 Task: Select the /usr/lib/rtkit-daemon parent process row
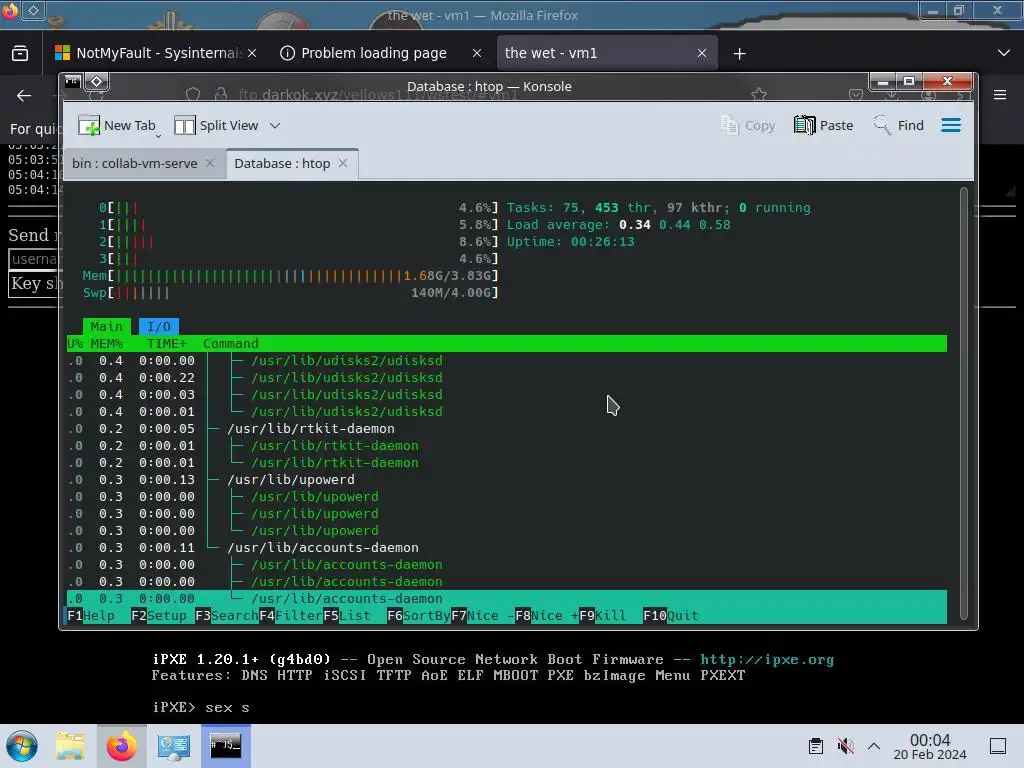507,428
